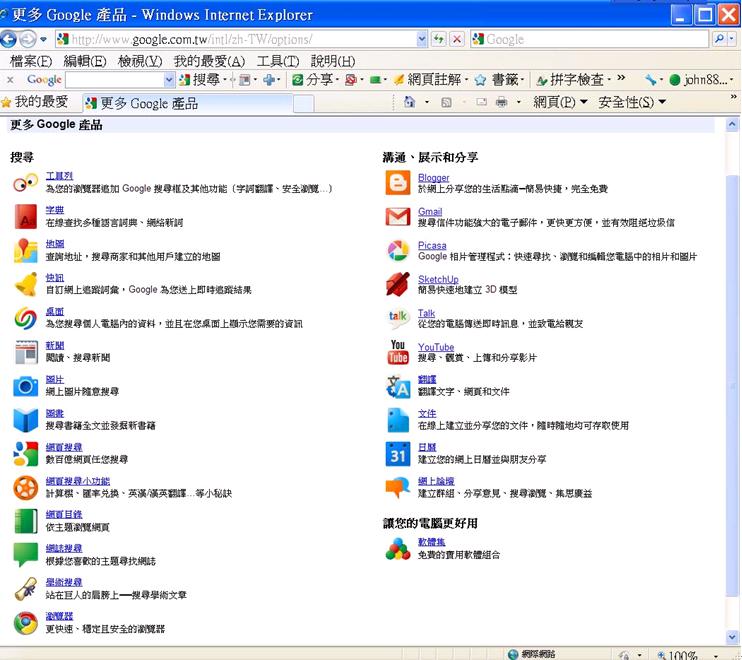The image size is (742, 660).
Task: Open the Google Toolbar search box dropdown
Action: (169, 80)
